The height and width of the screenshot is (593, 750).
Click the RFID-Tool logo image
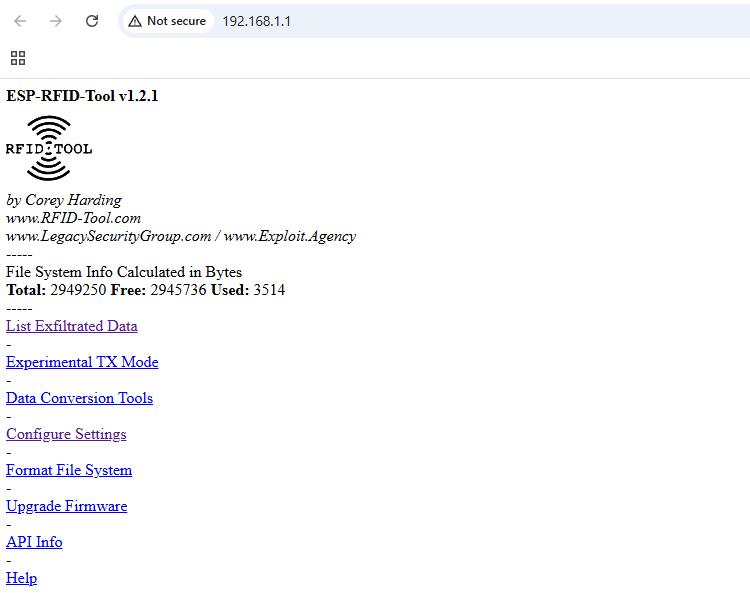49,148
